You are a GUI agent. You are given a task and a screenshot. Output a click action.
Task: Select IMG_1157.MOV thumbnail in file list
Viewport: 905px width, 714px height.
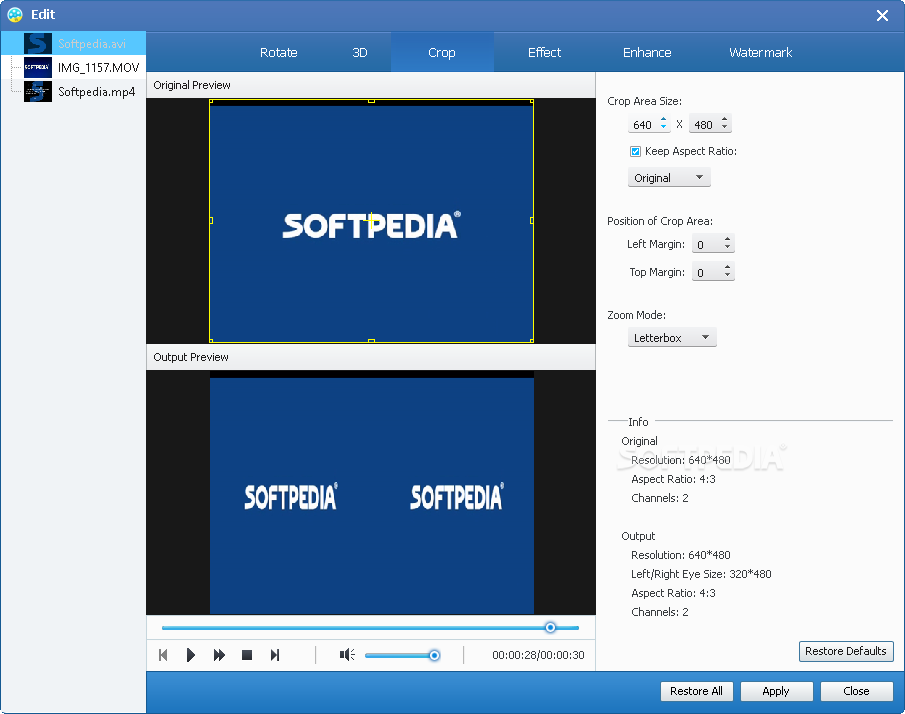(x=38, y=68)
